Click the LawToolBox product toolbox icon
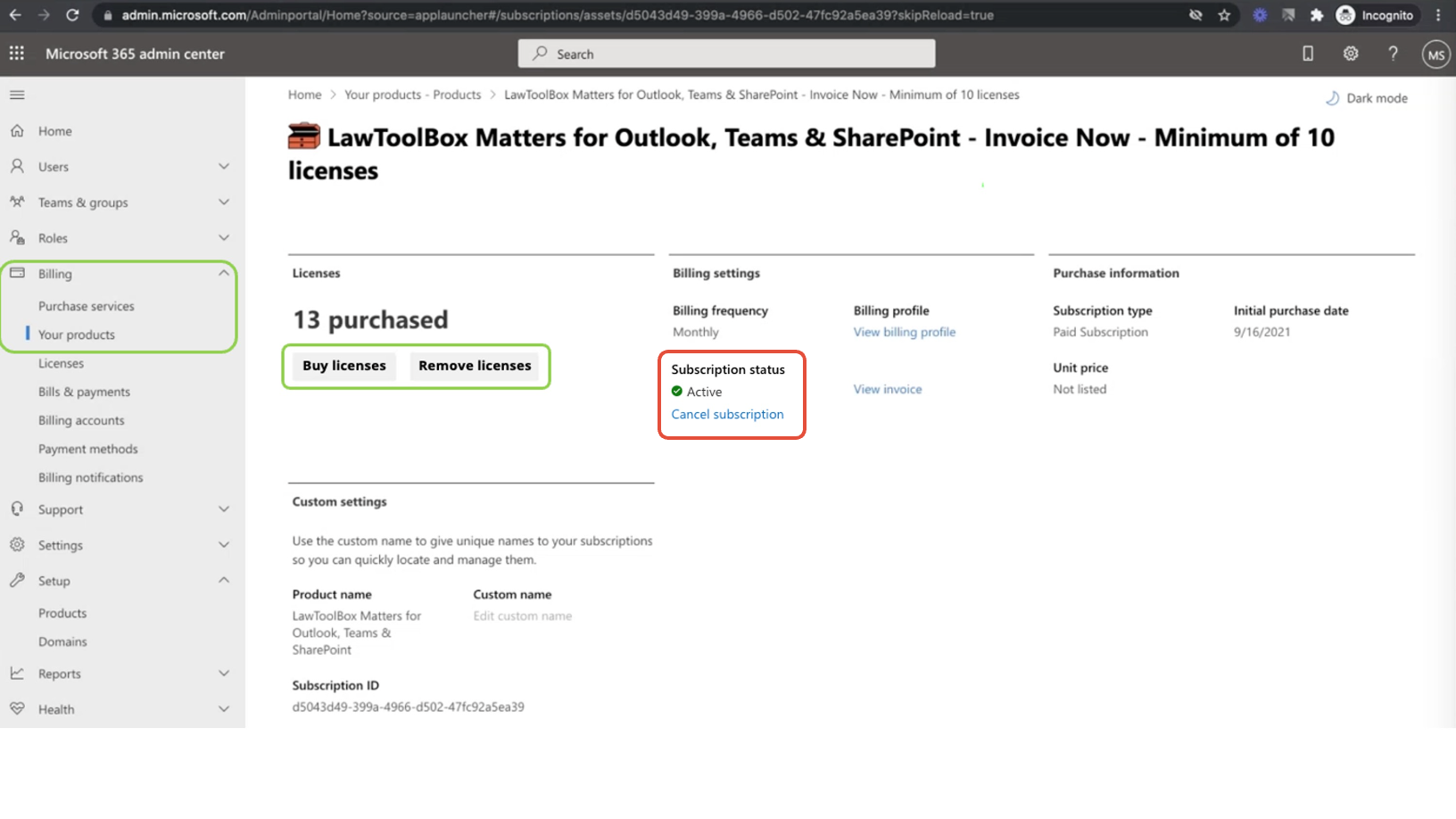The image size is (1456, 819). coord(304,136)
